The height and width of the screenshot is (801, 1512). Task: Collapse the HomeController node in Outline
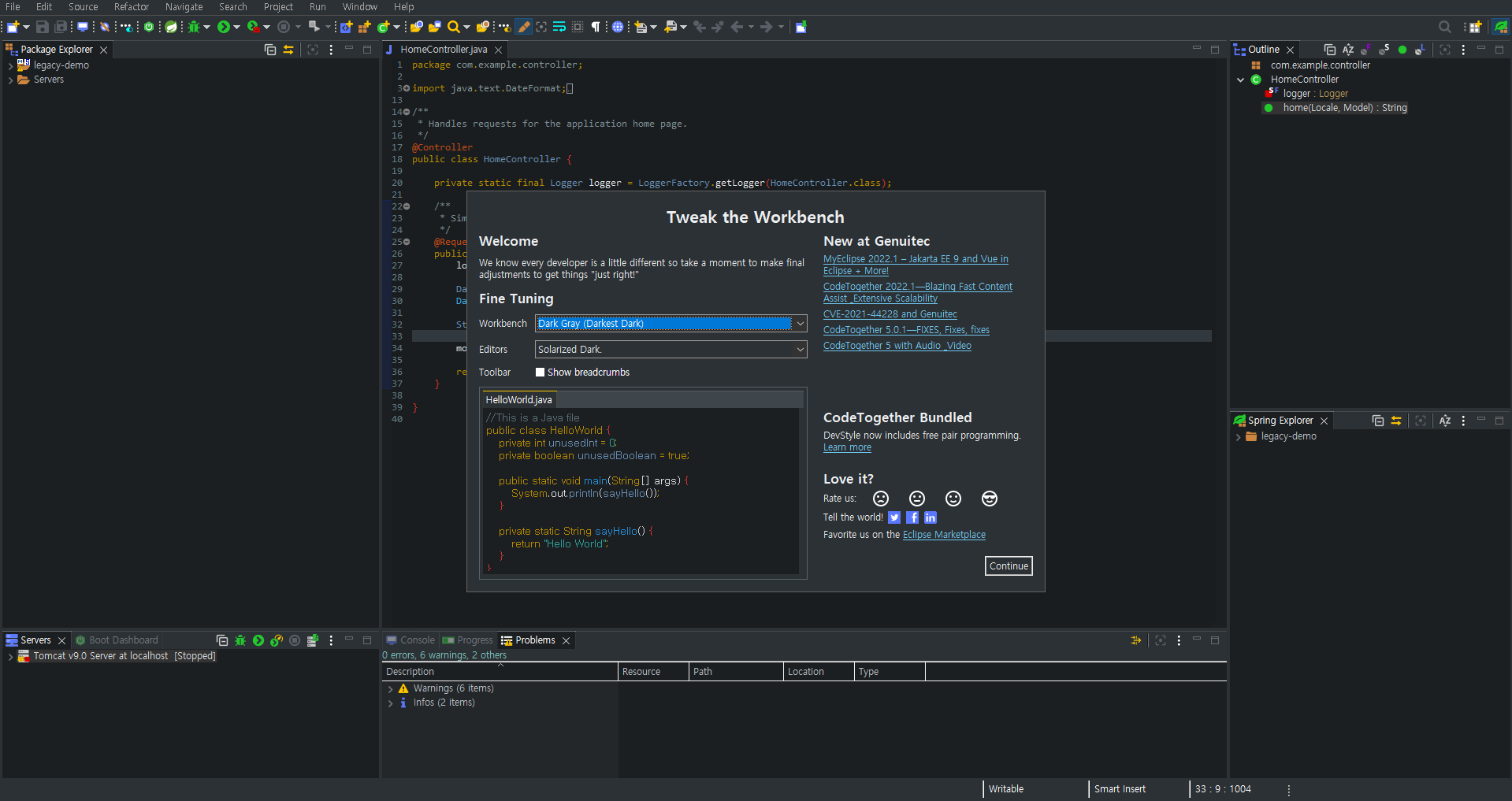(x=1241, y=80)
